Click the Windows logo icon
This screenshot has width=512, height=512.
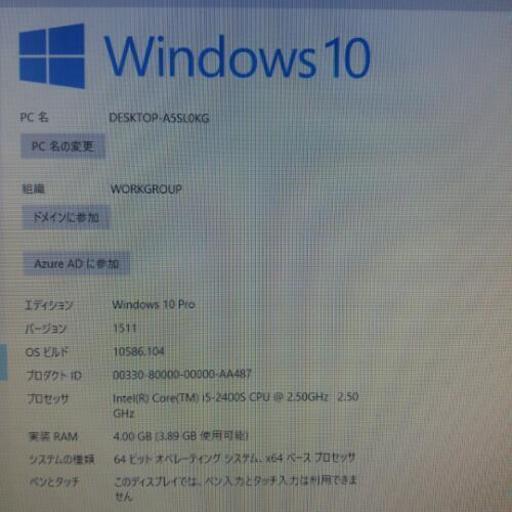pos(52,56)
